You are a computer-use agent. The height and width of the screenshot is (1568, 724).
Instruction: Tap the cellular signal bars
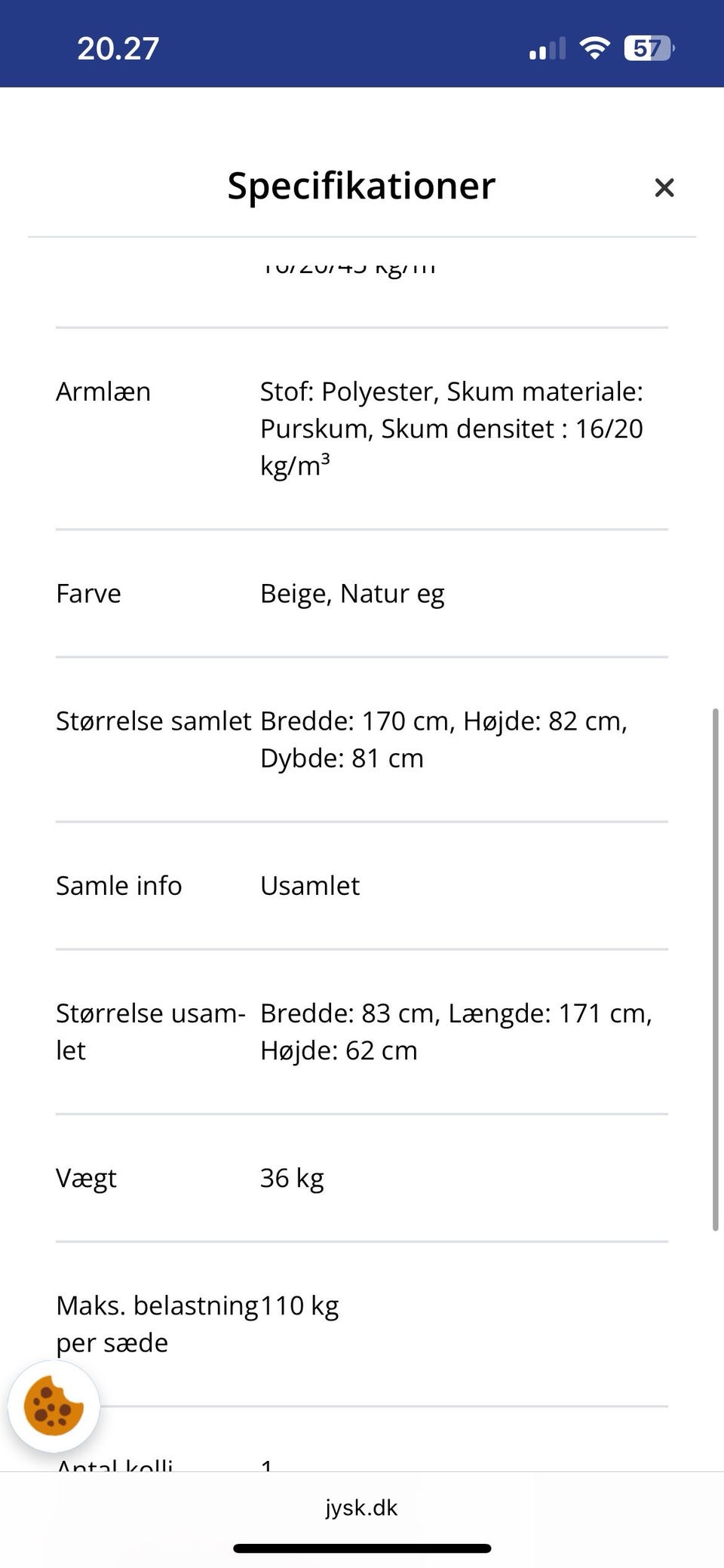coord(547,49)
